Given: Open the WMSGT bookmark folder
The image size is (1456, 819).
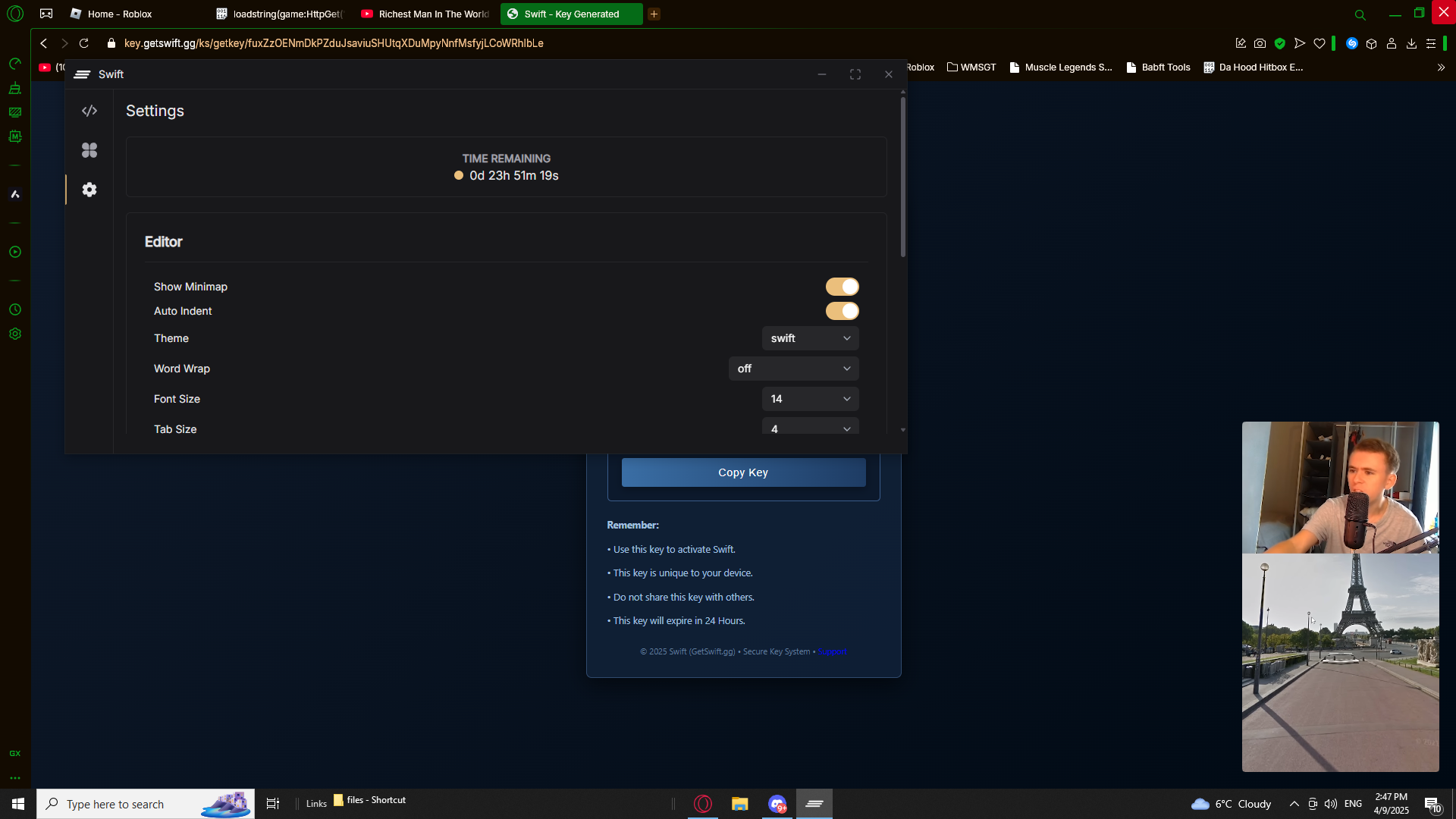Looking at the screenshot, I should click(x=971, y=67).
